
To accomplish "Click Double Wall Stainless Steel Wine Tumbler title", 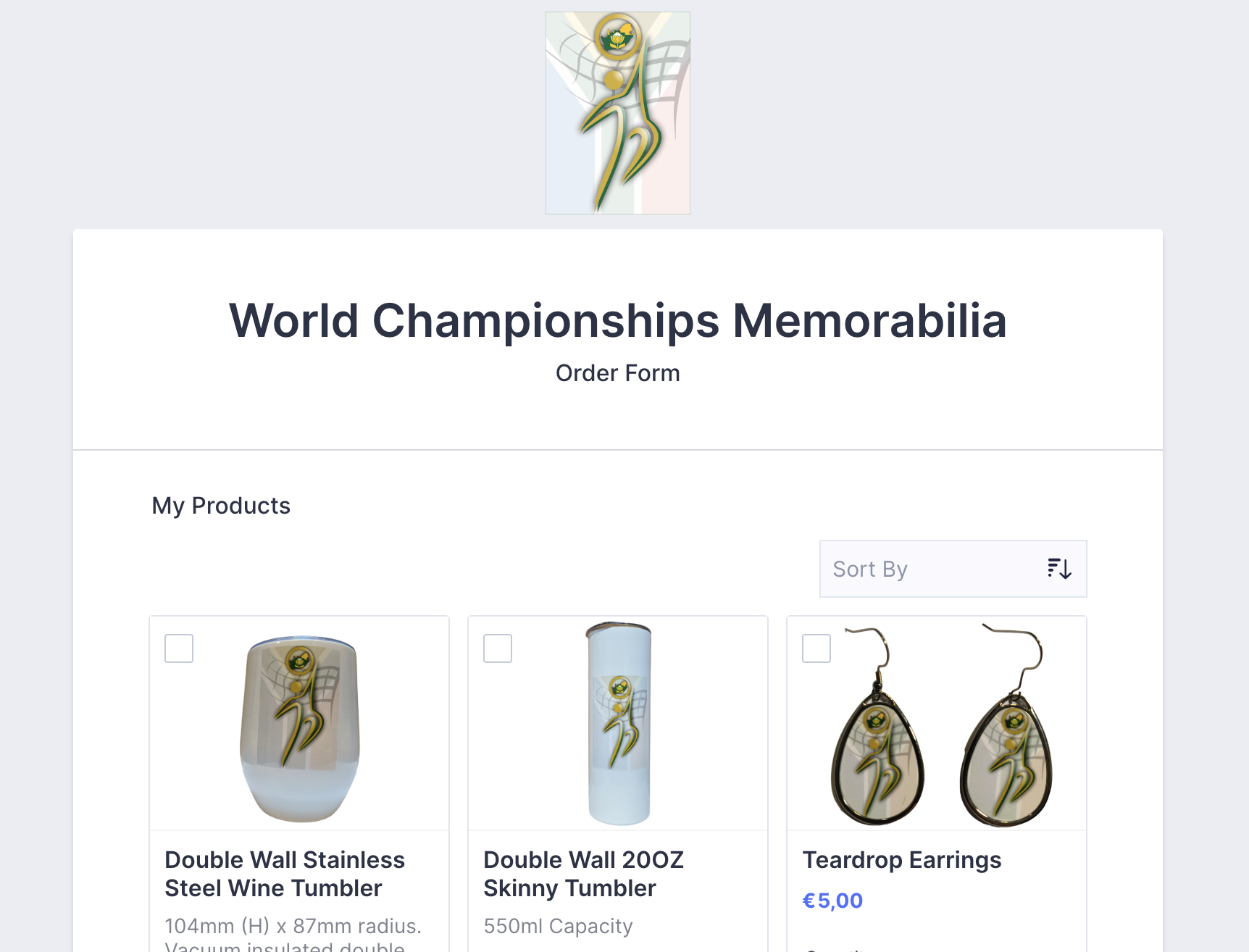I will click(284, 874).
